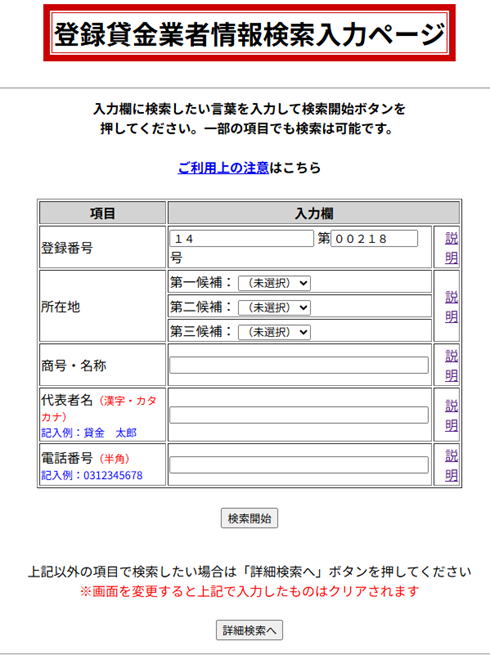Start search with 検索開始 button
Viewport: 490px width, 655px height.
[x=249, y=518]
